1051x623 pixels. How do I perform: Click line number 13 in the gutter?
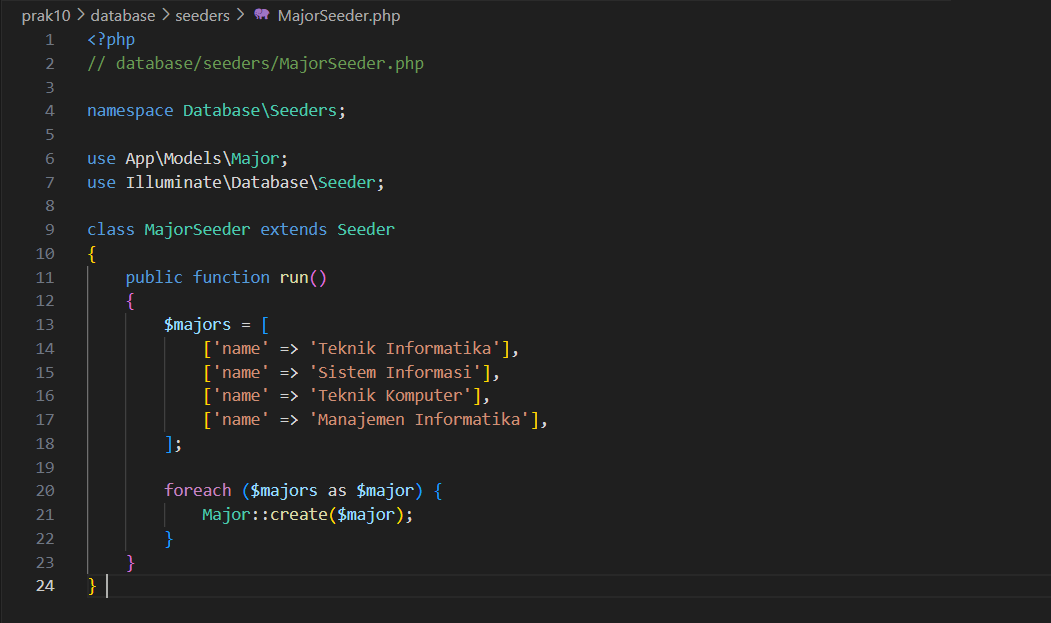tap(45, 324)
